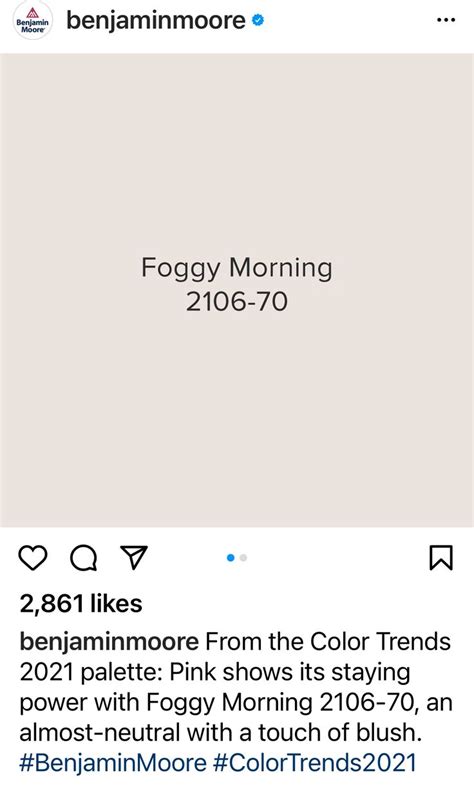Select the first carousel dot indicator
This screenshot has width=474, height=799.
click(230, 558)
